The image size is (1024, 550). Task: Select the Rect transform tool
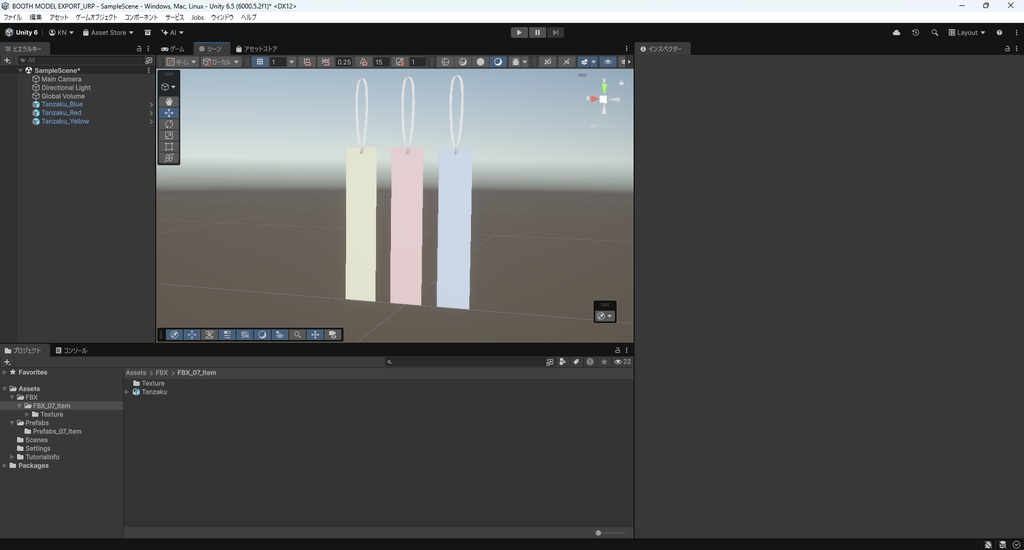pyautogui.click(x=168, y=146)
